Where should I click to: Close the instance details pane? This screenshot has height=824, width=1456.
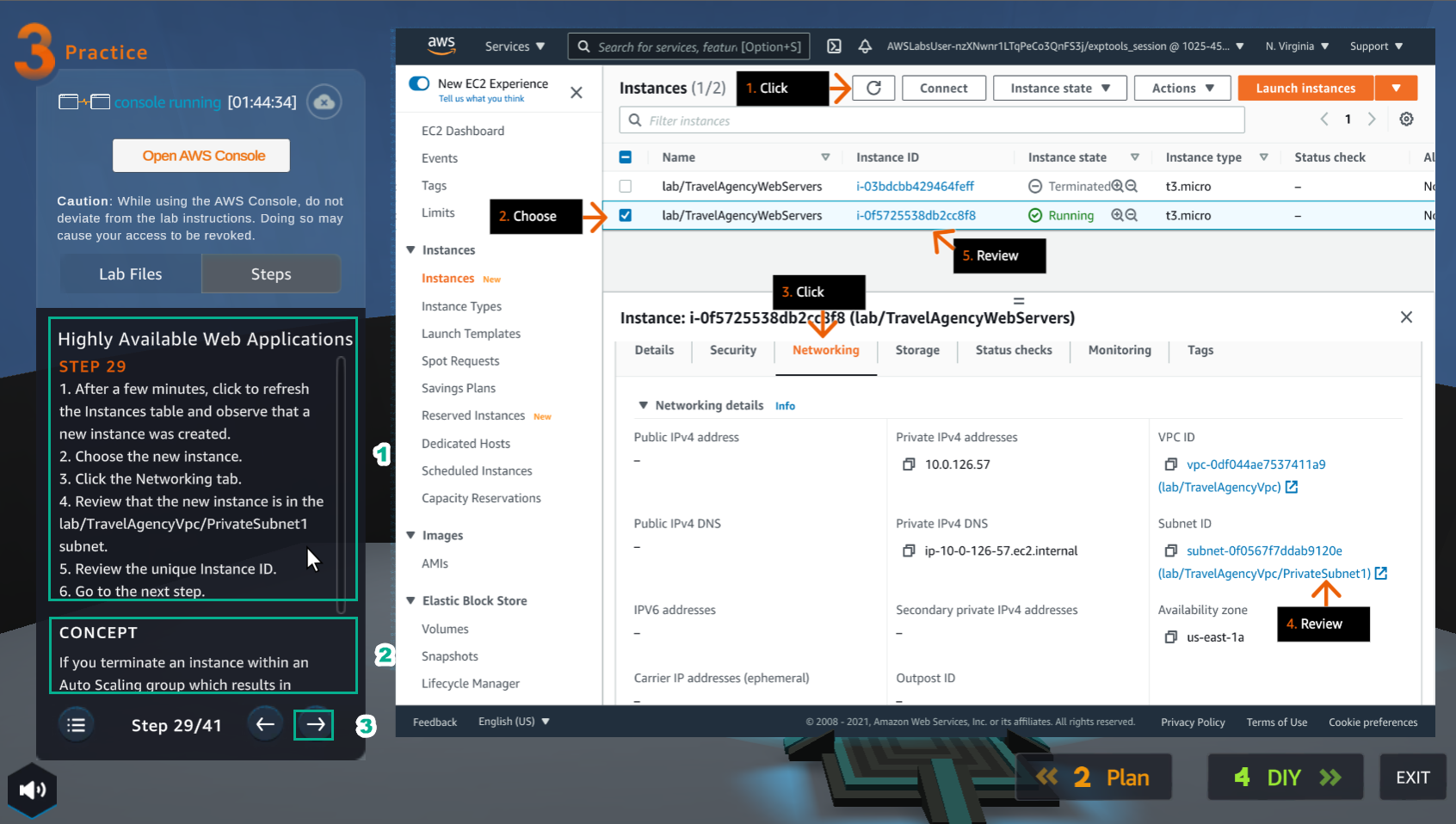coord(1406,317)
